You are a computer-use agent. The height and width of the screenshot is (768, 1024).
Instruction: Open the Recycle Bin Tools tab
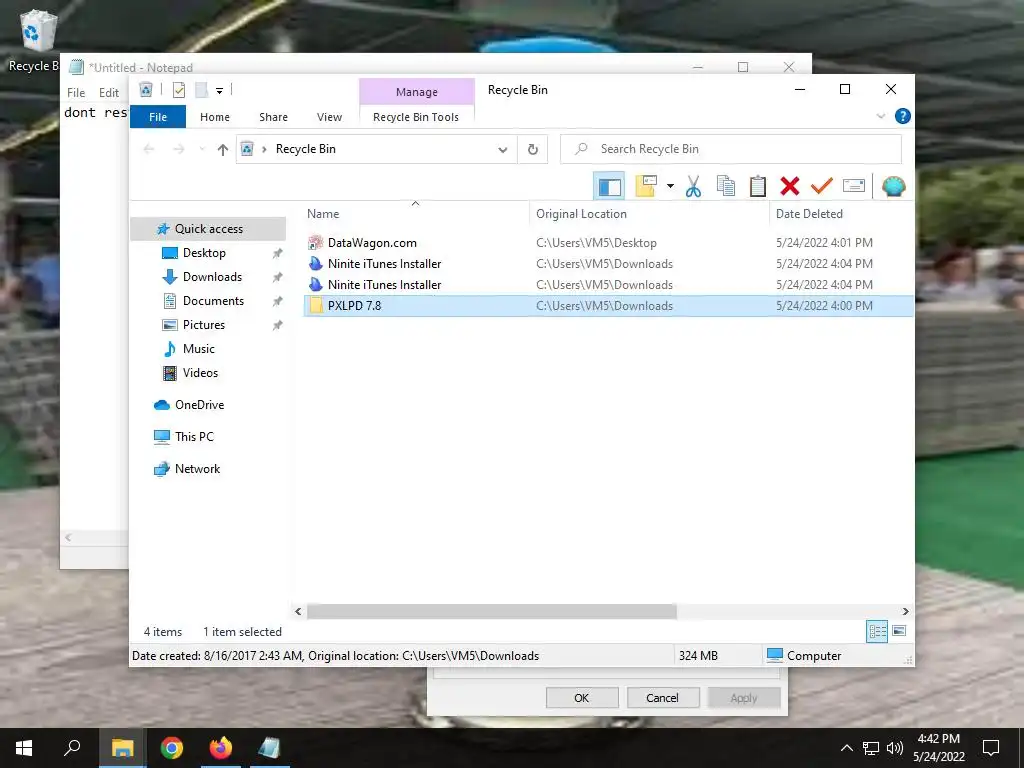coord(416,117)
